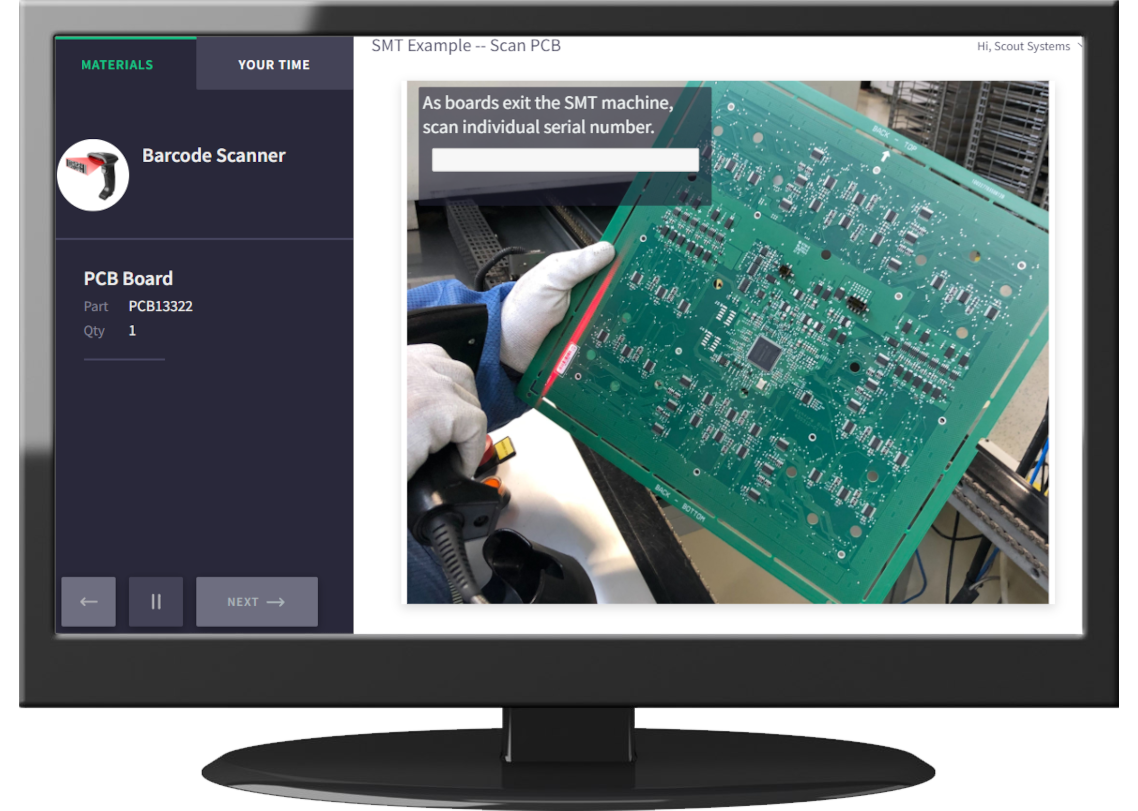This screenshot has height=811, width=1138.
Task: Click the white arrow marker on the PCB
Action: click(x=885, y=154)
